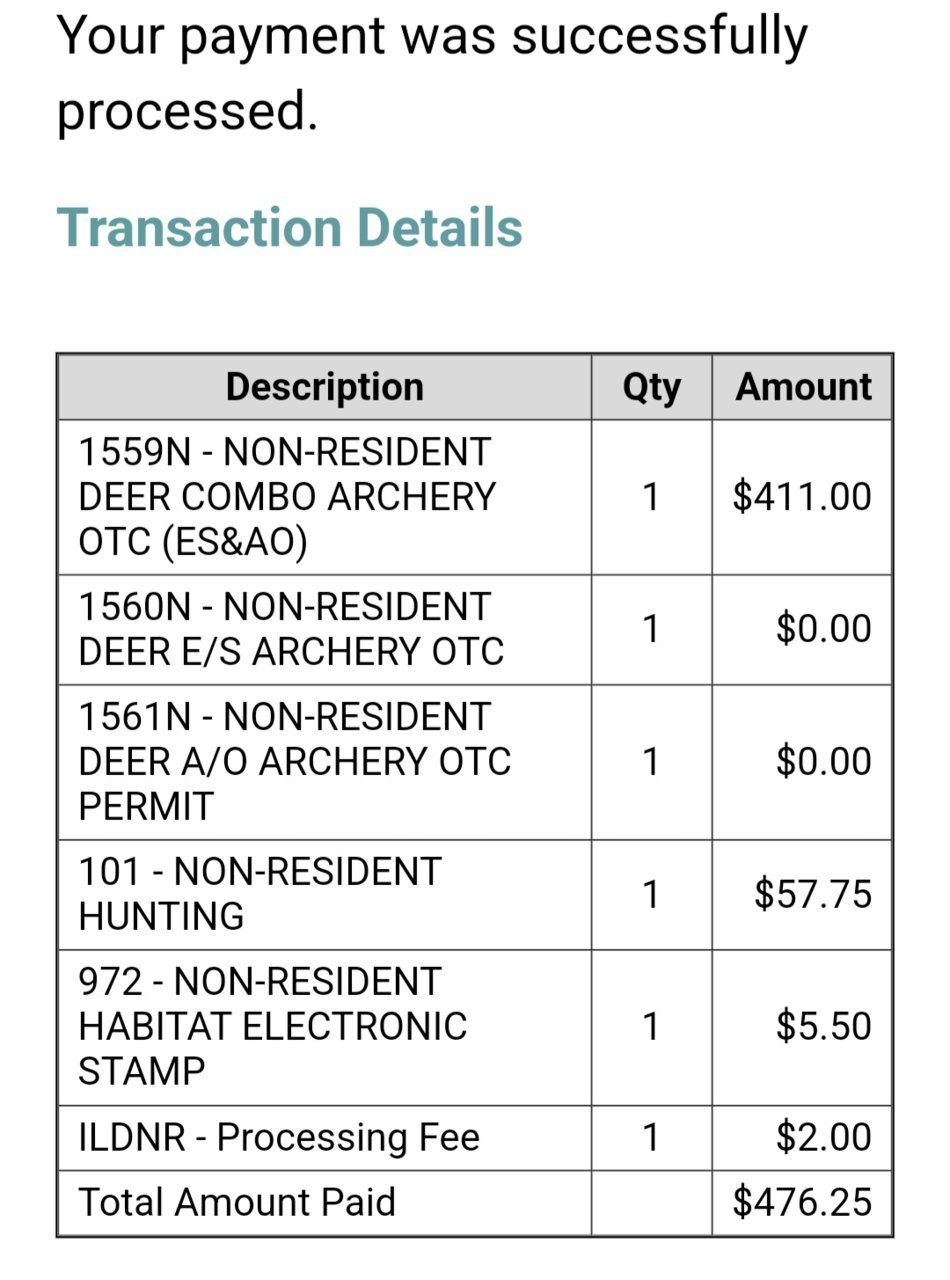Click the $411.00 amount cell
This screenshot has width=950, height=1280.
(x=802, y=497)
